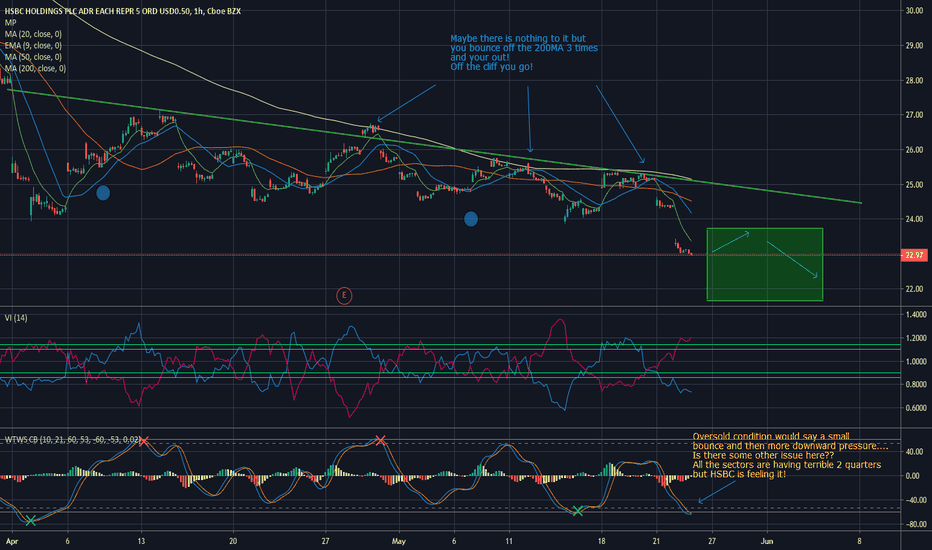The height and width of the screenshot is (550, 932).
Task: Click the 27.00 price axis label
Action: click(x=914, y=115)
